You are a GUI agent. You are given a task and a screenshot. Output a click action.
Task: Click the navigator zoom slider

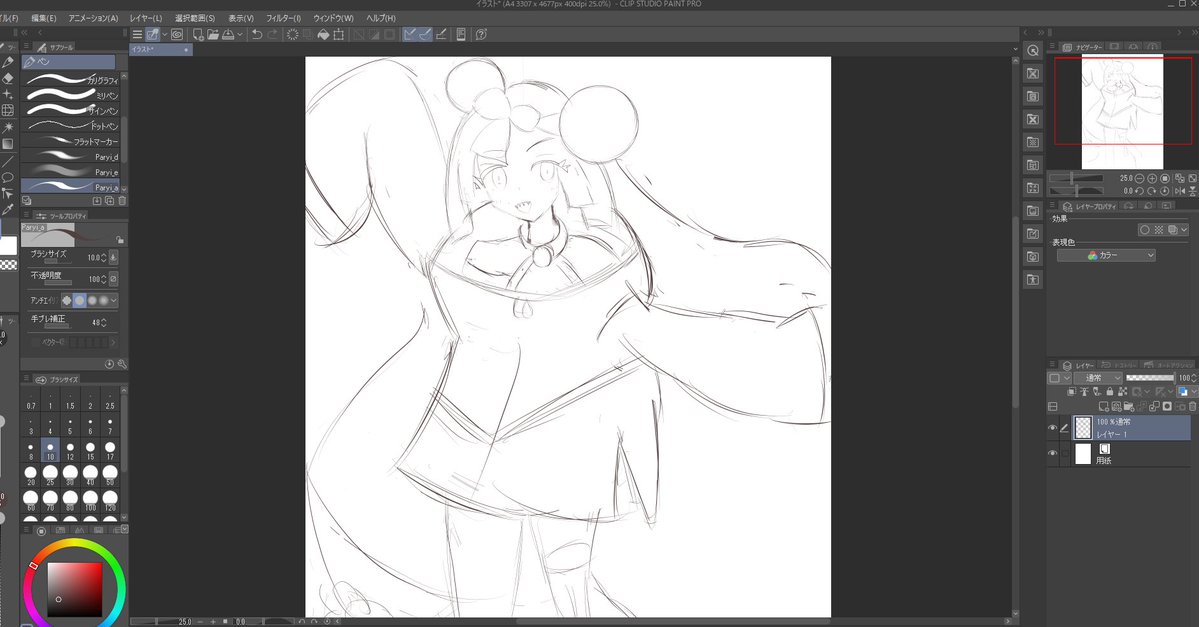point(1076,178)
